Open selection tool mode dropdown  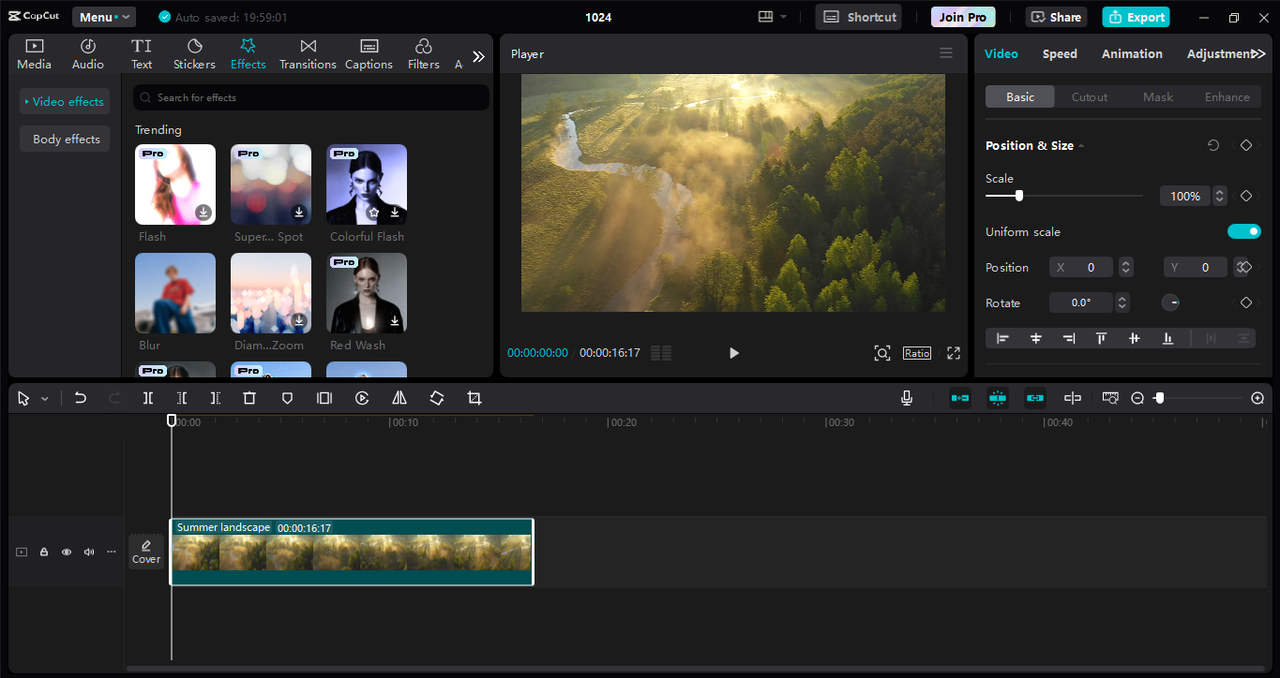[x=44, y=399]
